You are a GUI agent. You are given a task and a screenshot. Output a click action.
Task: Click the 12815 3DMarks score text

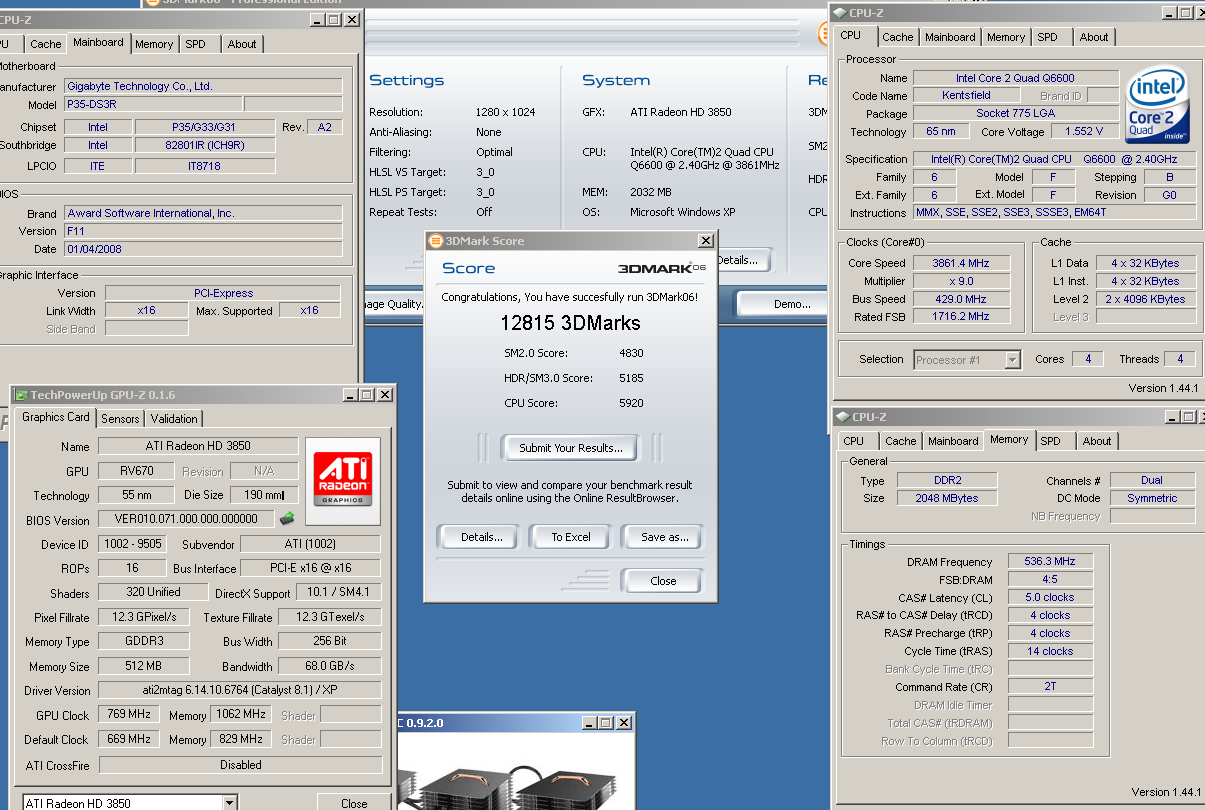[570, 323]
